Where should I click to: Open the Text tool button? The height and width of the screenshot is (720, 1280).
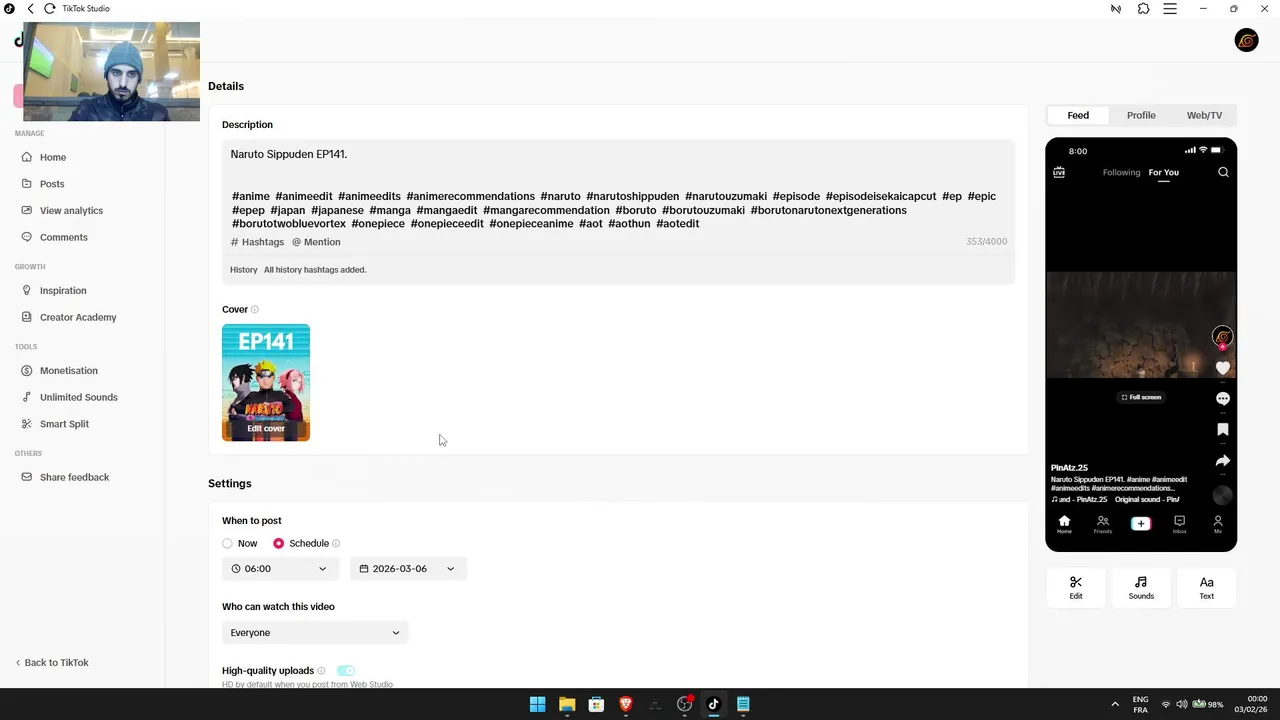(1207, 588)
